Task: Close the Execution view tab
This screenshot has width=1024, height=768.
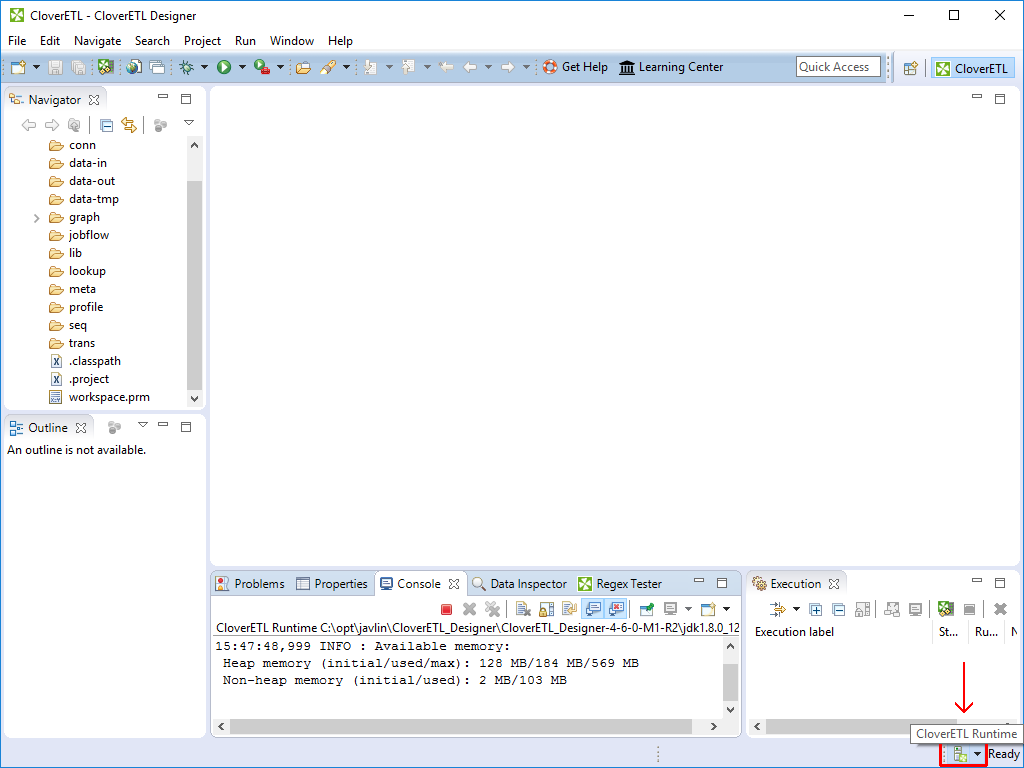Action: click(x=833, y=584)
